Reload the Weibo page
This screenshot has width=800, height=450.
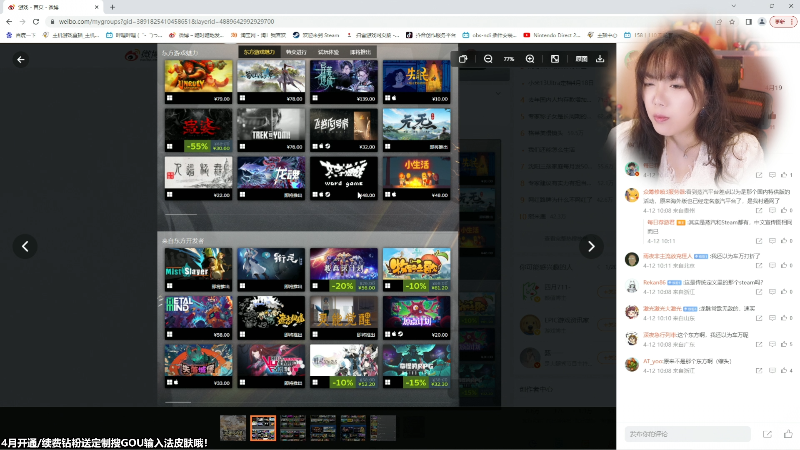(36, 21)
